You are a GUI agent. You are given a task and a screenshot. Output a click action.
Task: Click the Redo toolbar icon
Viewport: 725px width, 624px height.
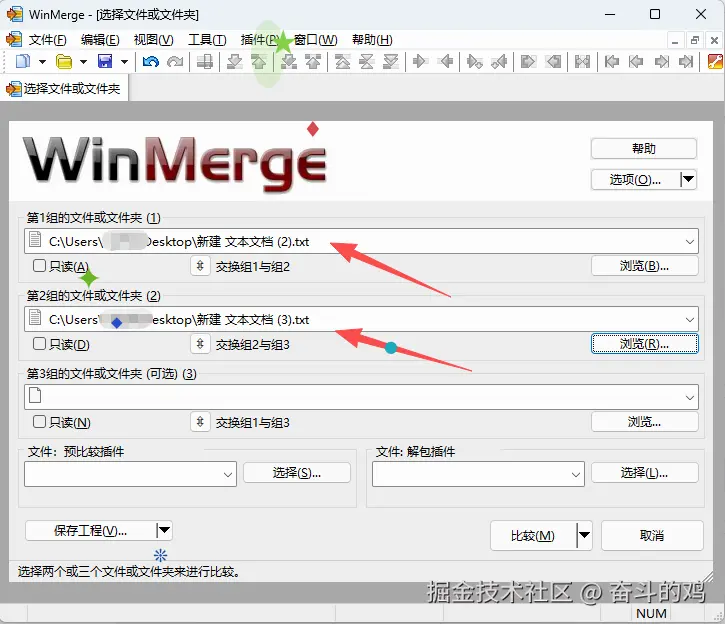pos(175,61)
